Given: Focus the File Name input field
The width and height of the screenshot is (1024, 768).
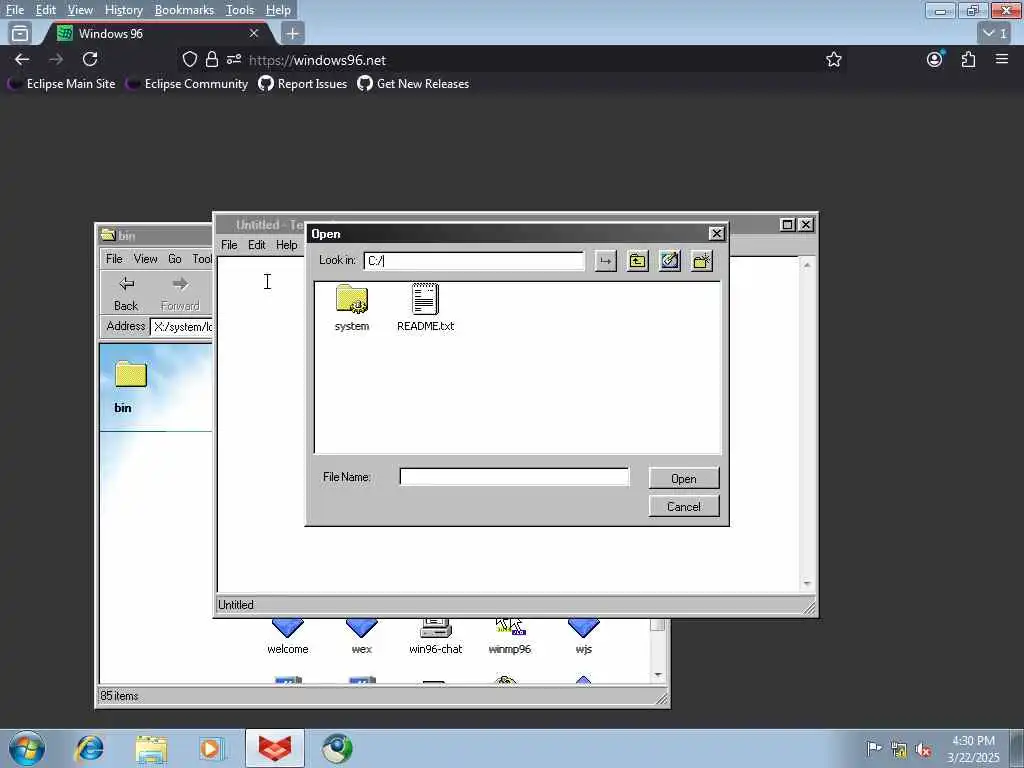Looking at the screenshot, I should (x=514, y=477).
